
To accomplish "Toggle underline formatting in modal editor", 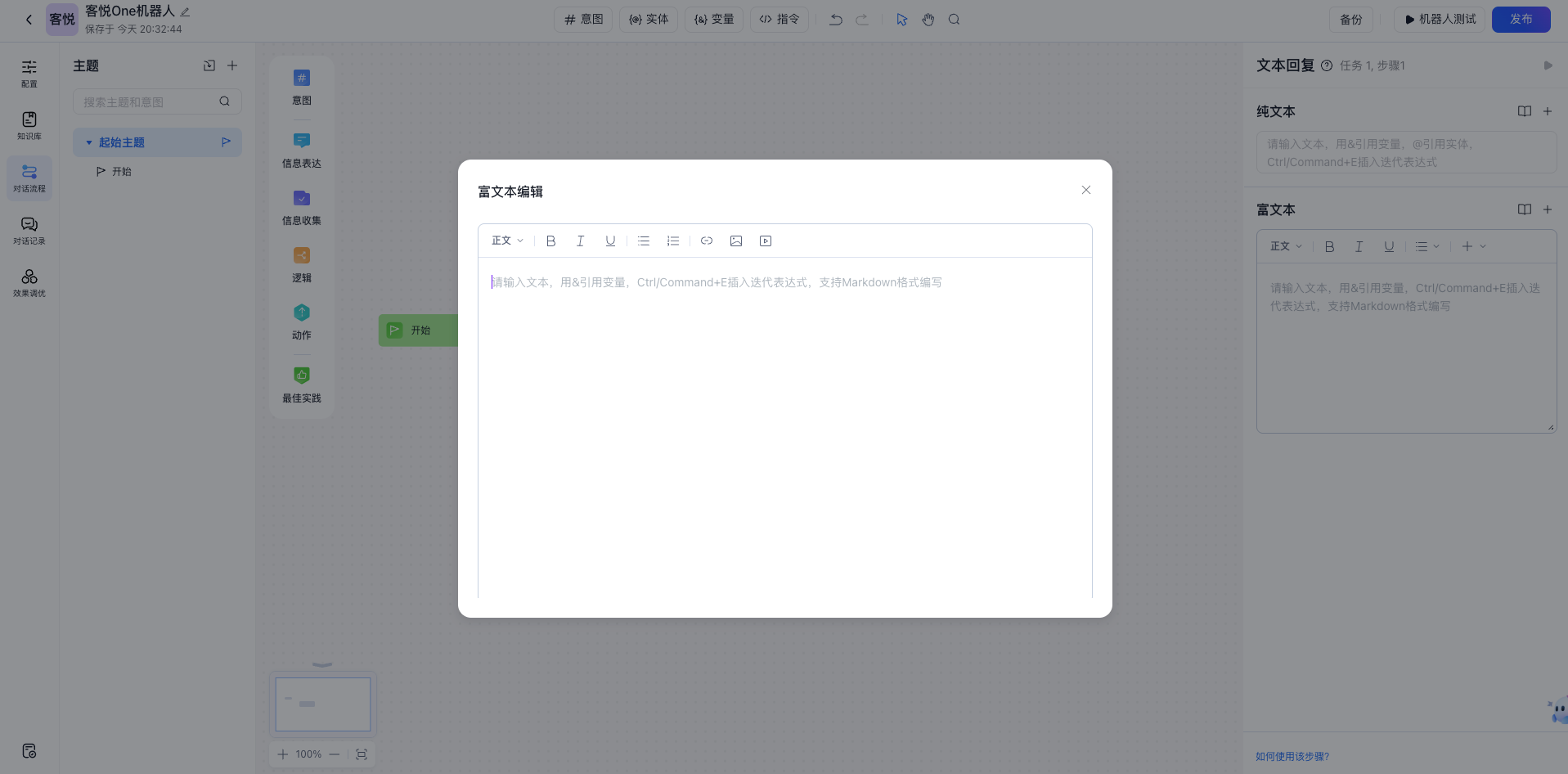I will 610,241.
